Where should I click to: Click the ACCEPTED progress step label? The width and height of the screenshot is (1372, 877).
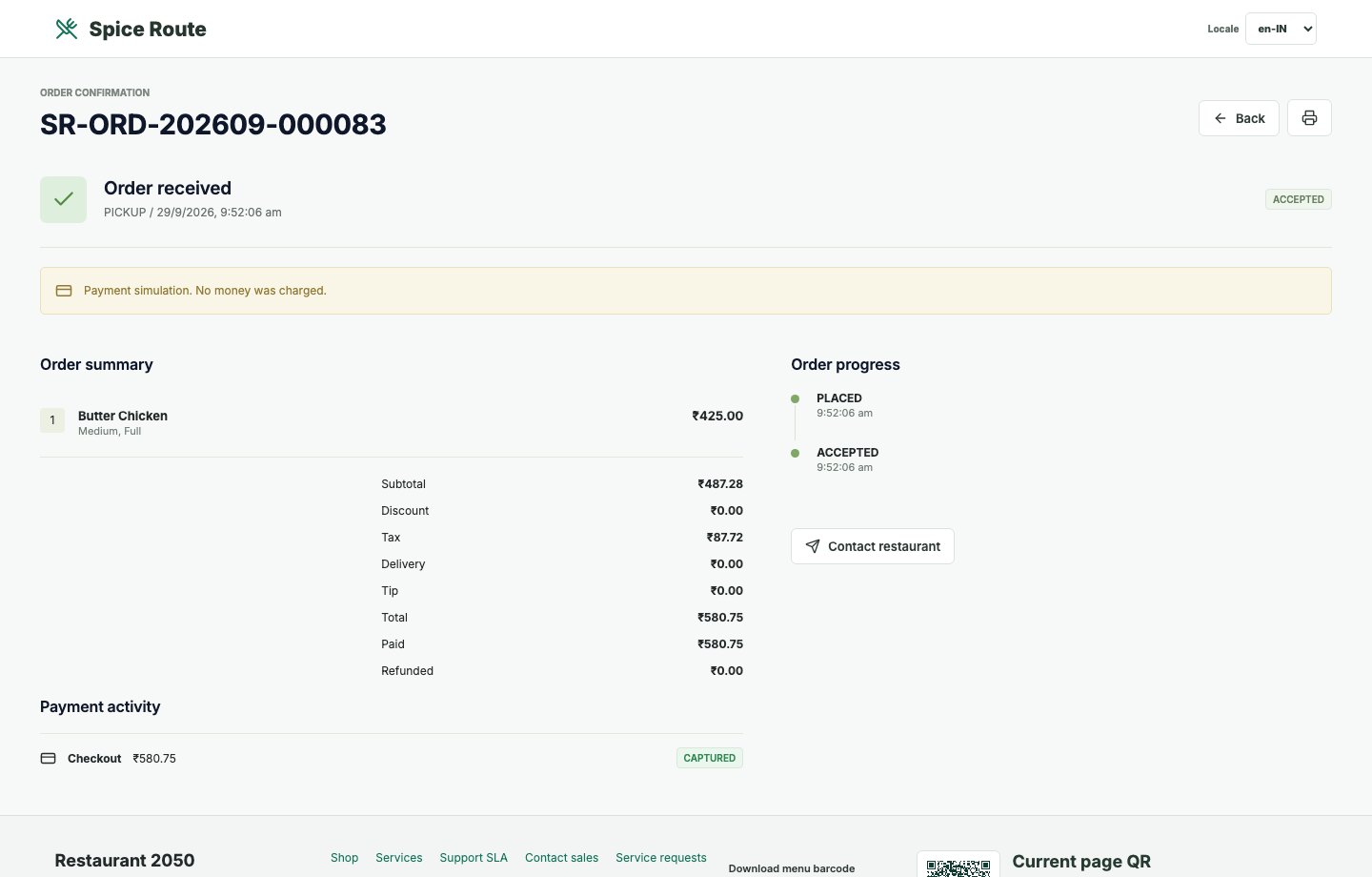coord(848,453)
